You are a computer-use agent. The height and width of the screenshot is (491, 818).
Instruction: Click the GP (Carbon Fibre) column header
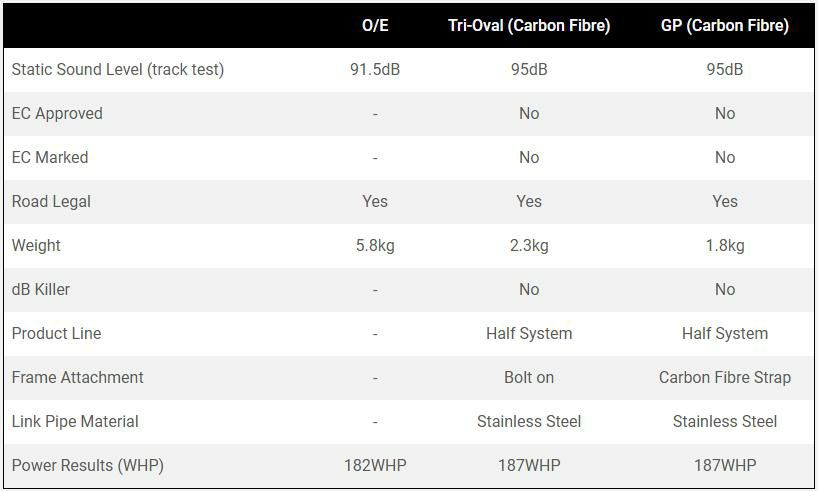724,26
